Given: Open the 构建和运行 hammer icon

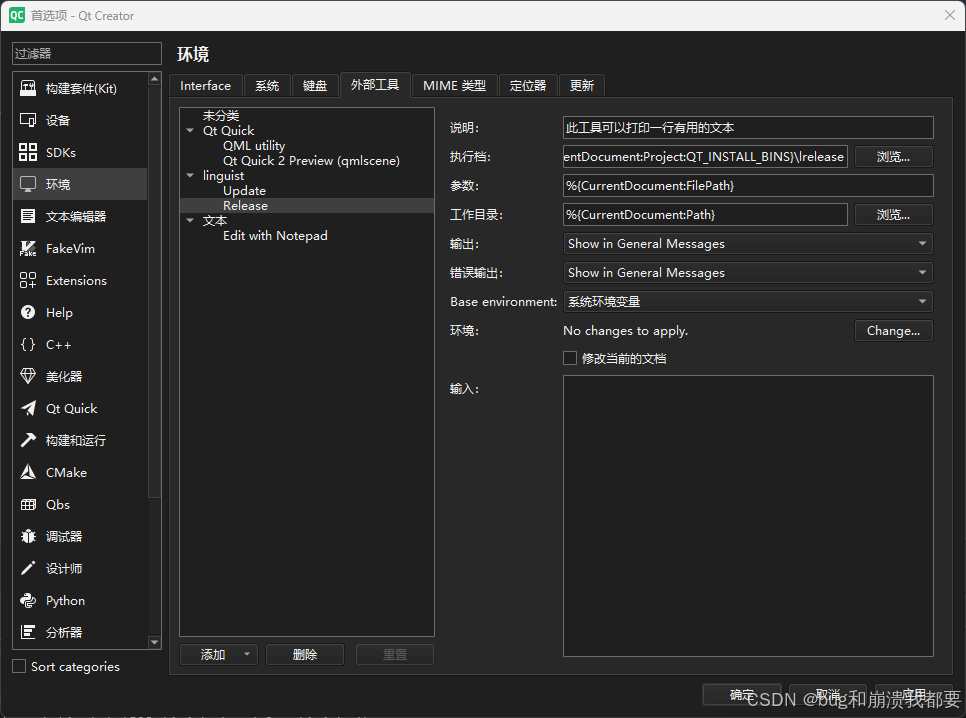Looking at the screenshot, I should pos(28,440).
